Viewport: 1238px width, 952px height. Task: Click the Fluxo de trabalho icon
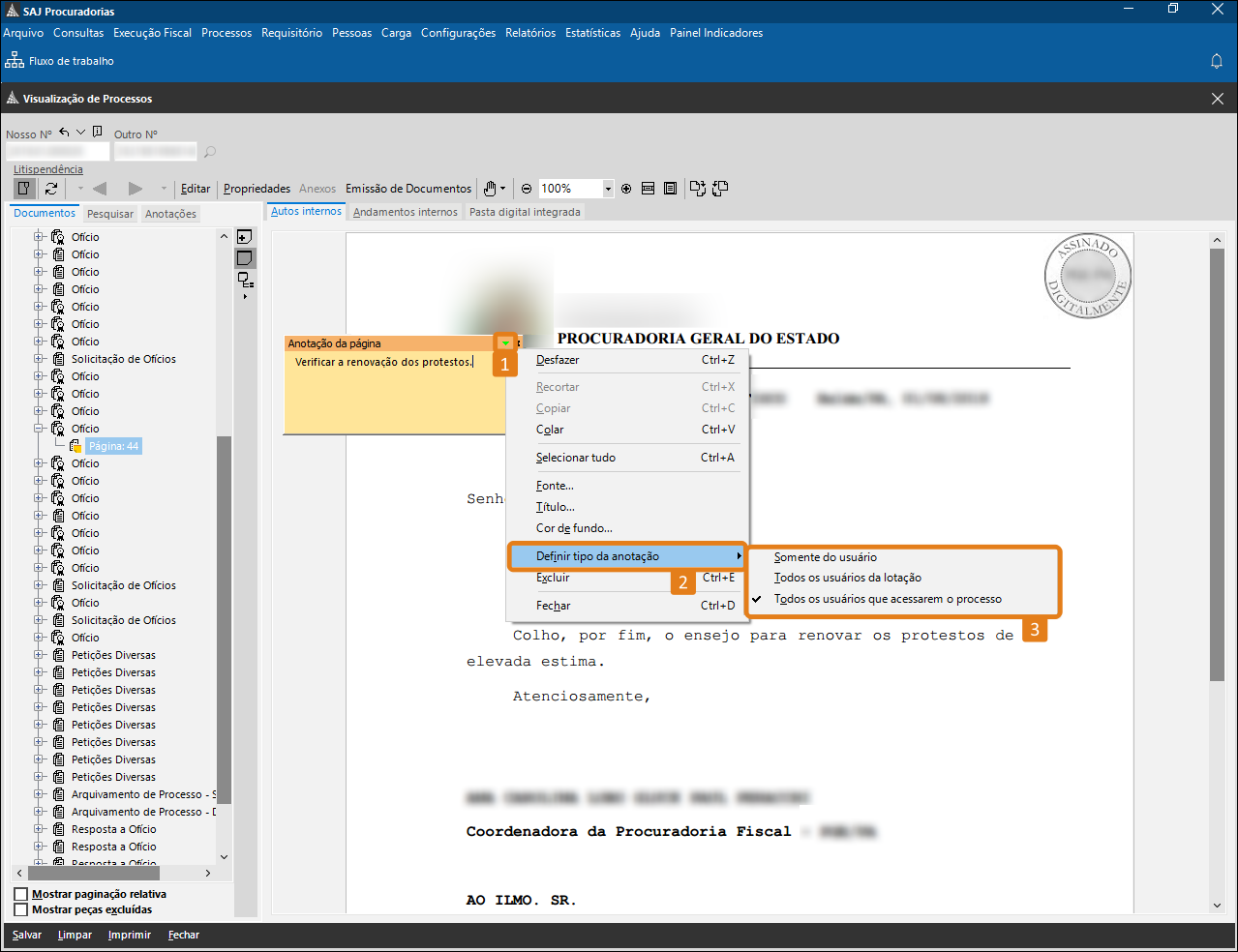click(x=15, y=61)
